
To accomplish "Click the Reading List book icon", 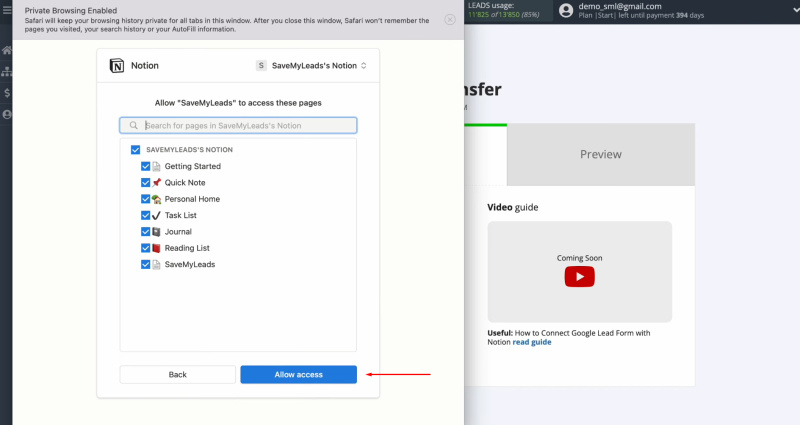I will click(x=156, y=248).
